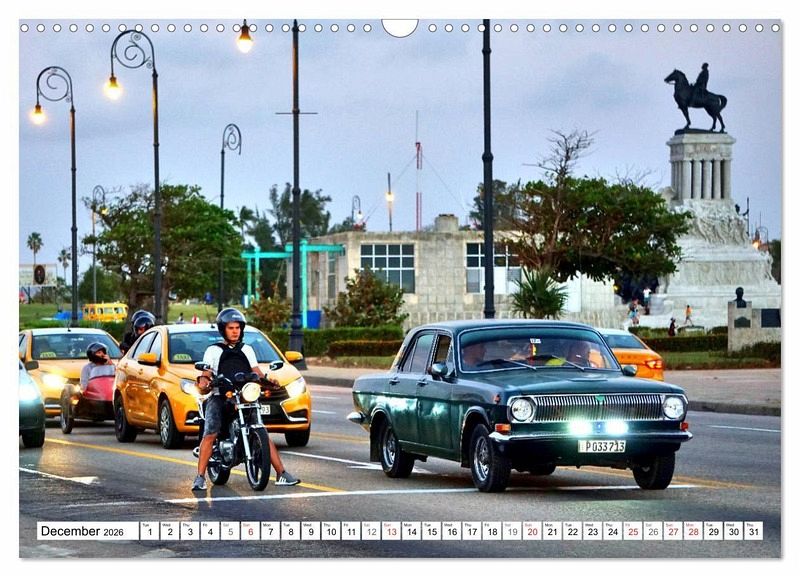
Task: Click the motorcycle's front headlight
Action: click(250, 392)
